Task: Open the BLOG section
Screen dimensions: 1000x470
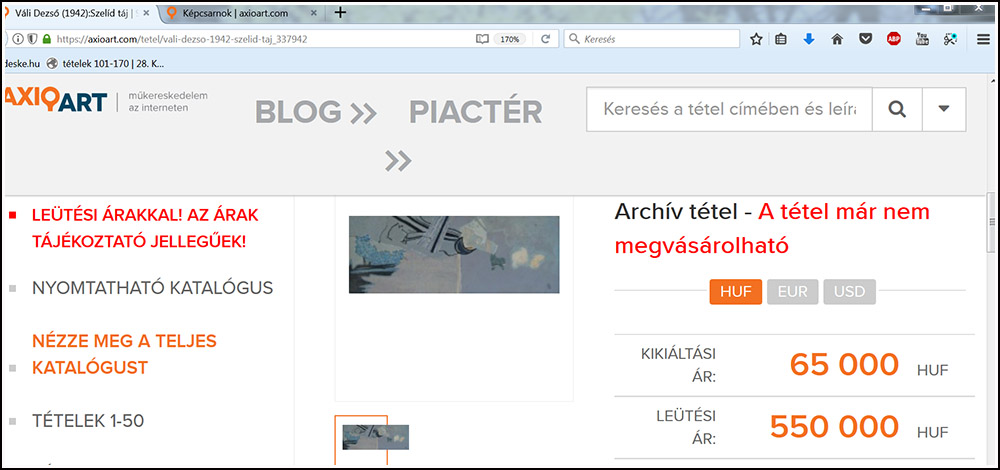Action: 316,112
